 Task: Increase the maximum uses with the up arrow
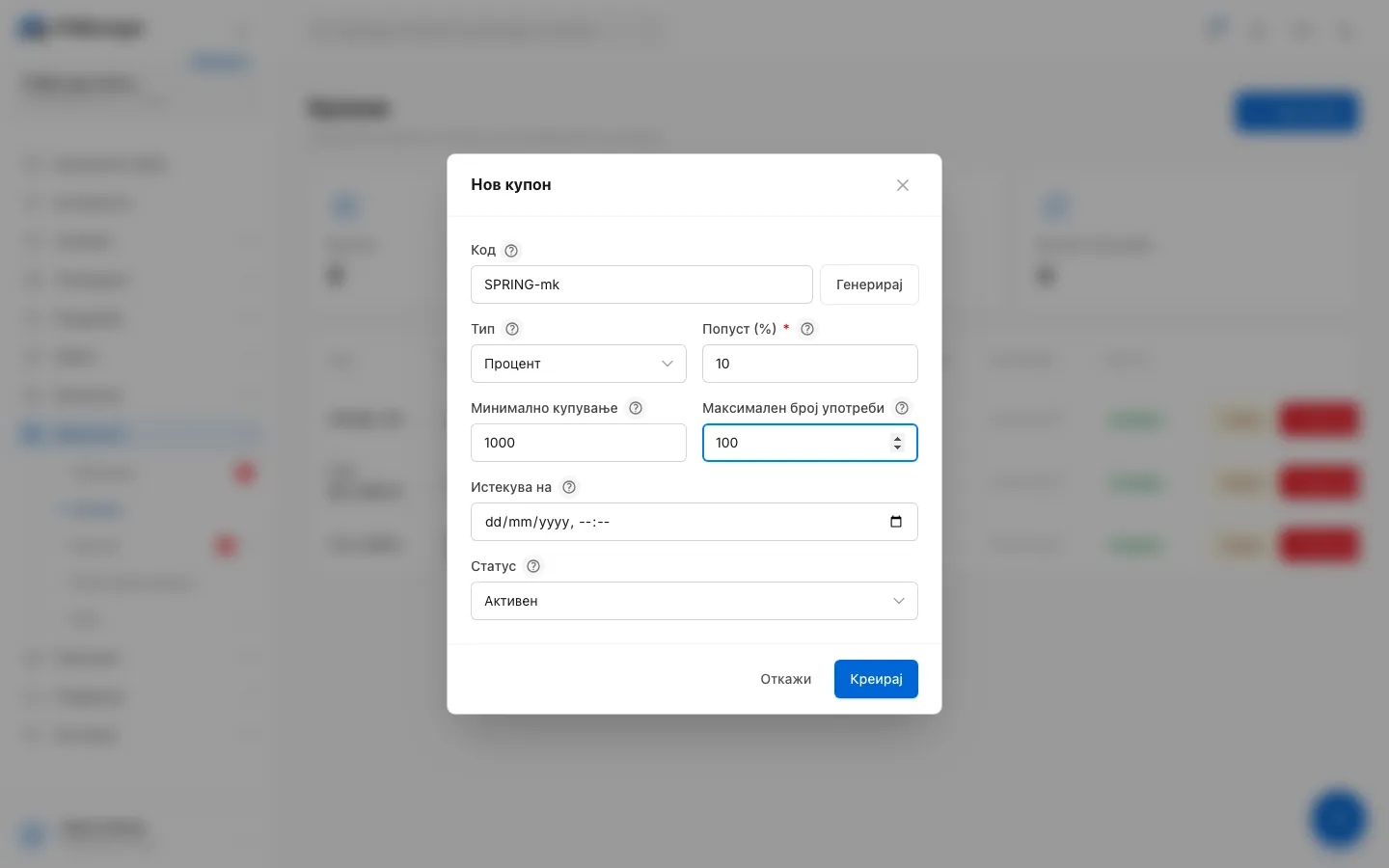[x=898, y=438]
